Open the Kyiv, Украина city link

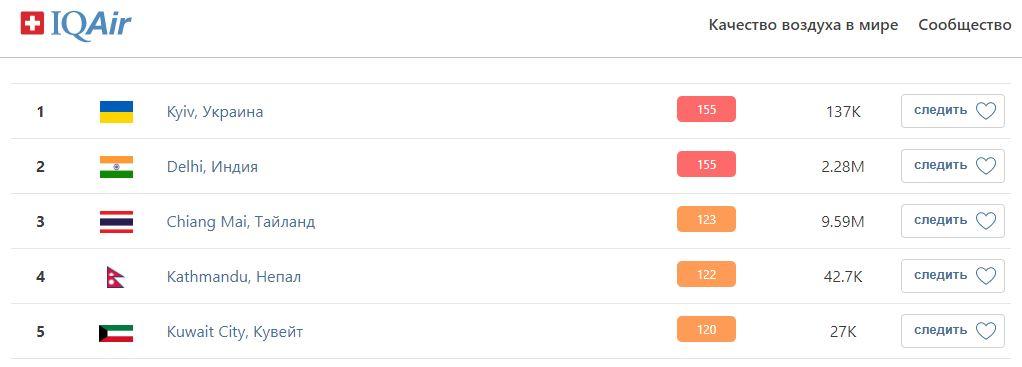click(215, 112)
